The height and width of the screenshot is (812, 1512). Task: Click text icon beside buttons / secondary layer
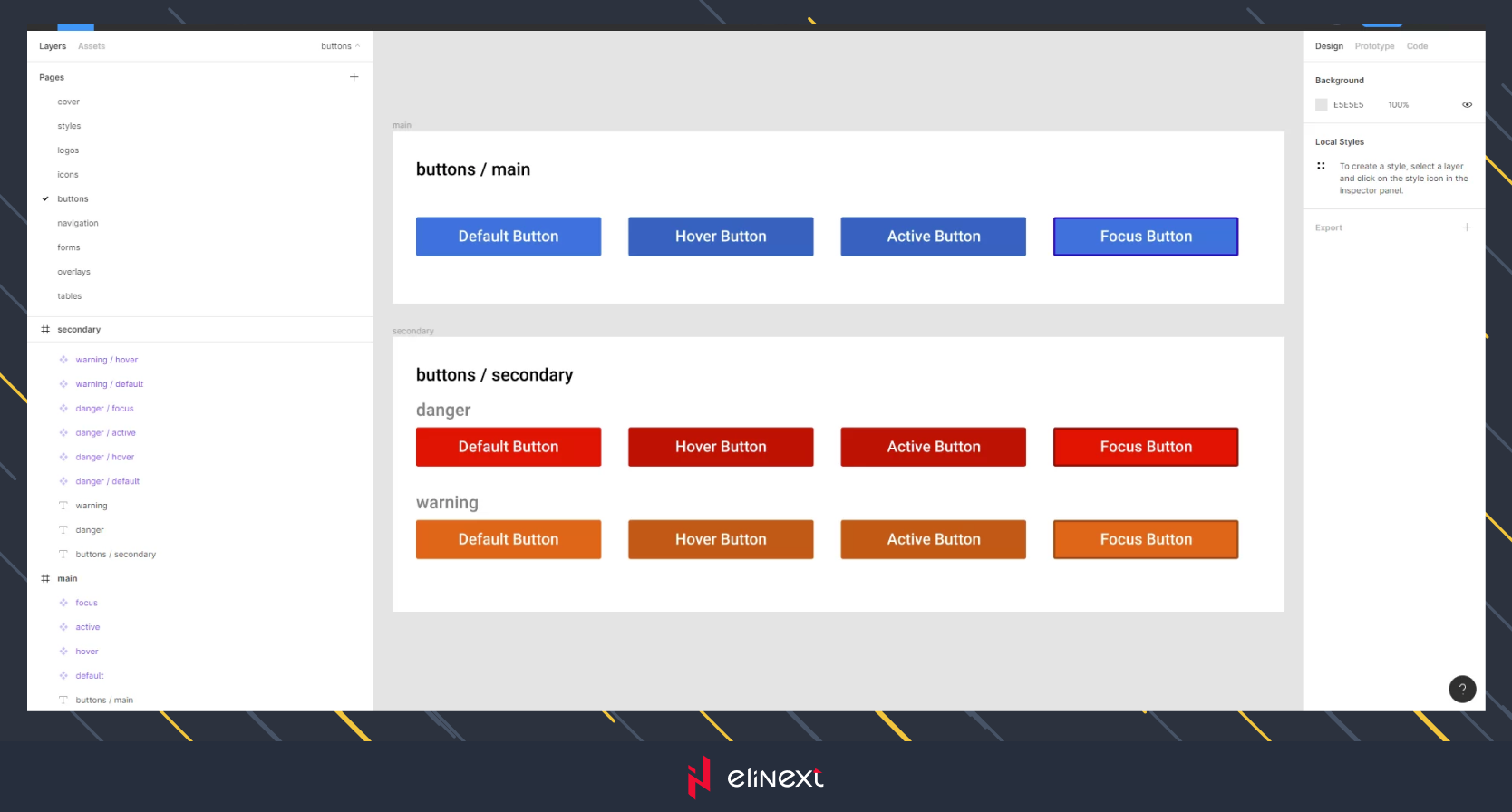(63, 554)
